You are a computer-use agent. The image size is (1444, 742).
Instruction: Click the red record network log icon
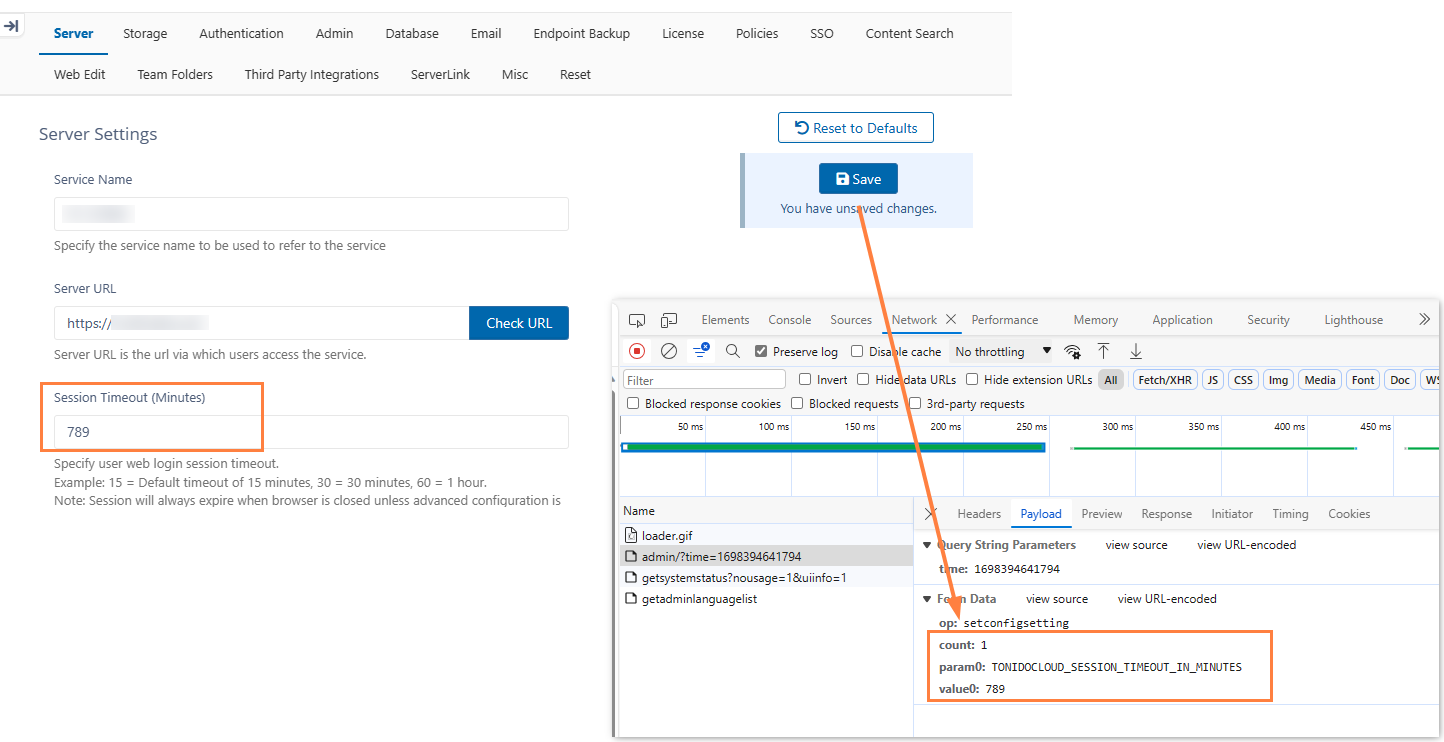pyautogui.click(x=637, y=351)
